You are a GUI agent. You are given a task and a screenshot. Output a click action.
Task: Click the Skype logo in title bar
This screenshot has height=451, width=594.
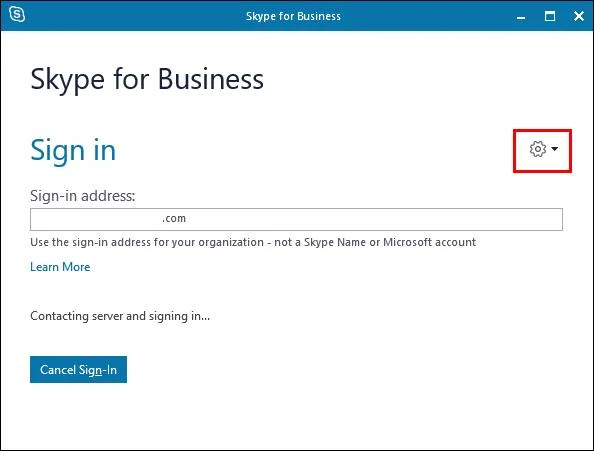(x=17, y=15)
